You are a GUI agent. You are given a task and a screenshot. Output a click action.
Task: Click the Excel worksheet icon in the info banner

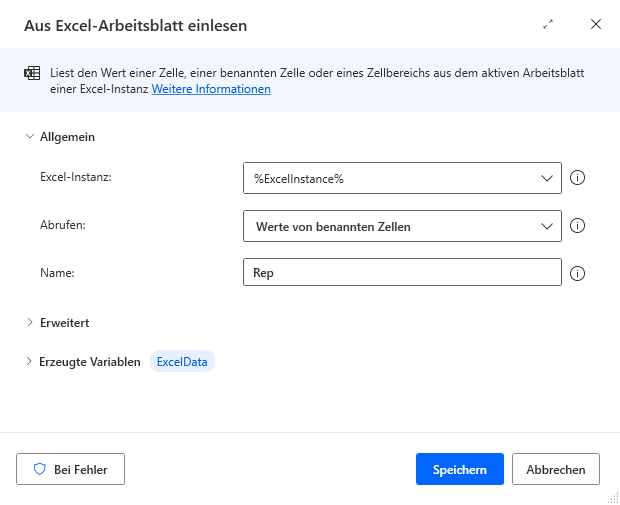[x=32, y=73]
